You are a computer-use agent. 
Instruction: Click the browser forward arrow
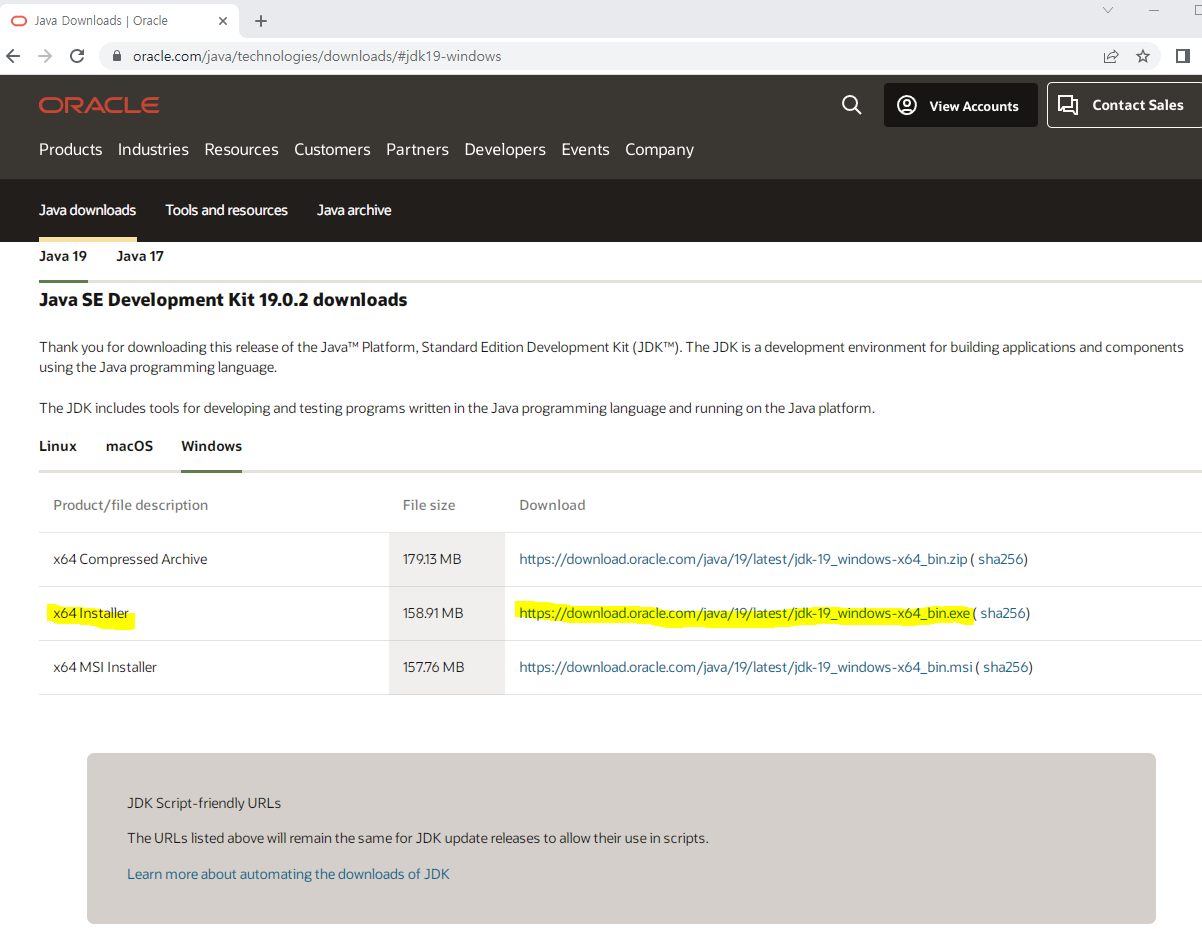(45, 56)
